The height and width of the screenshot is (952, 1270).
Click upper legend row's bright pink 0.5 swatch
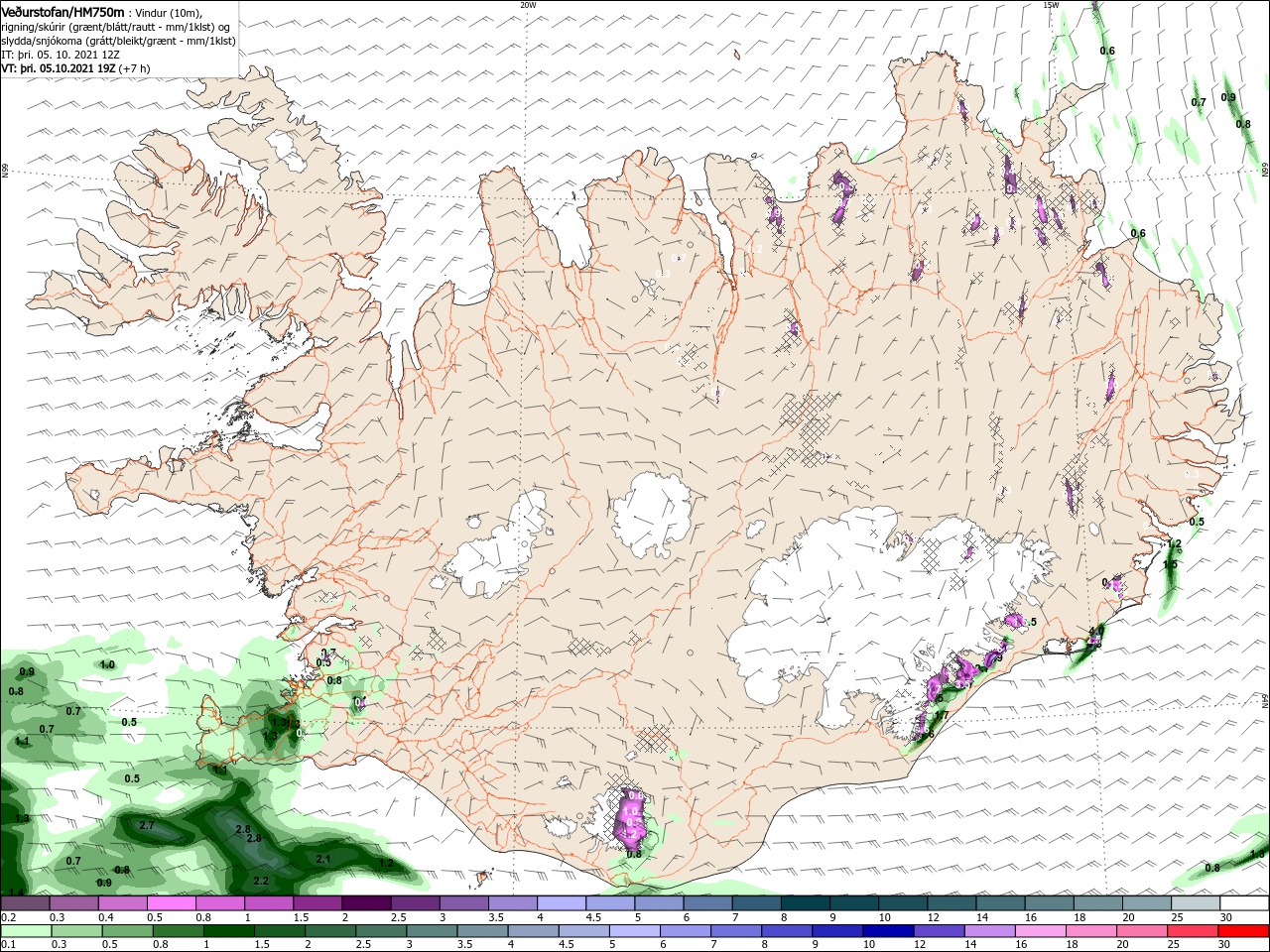pyautogui.click(x=172, y=904)
